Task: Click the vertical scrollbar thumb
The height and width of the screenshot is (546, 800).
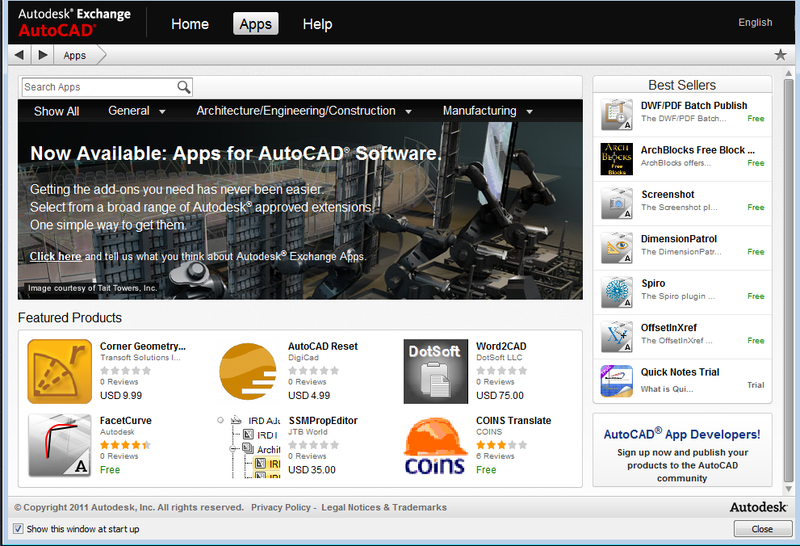Action: 788,280
